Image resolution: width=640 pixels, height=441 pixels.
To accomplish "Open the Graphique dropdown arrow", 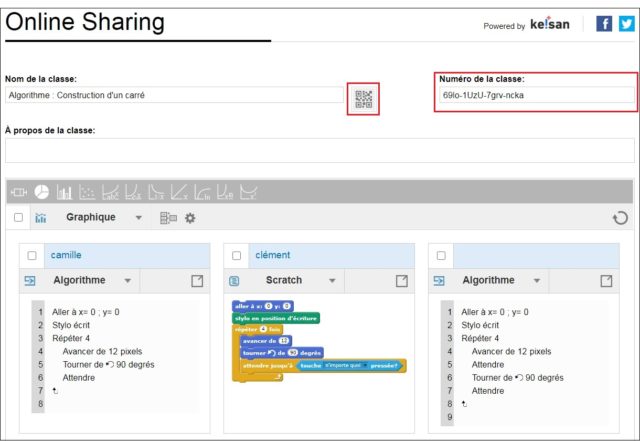I will click(139, 218).
